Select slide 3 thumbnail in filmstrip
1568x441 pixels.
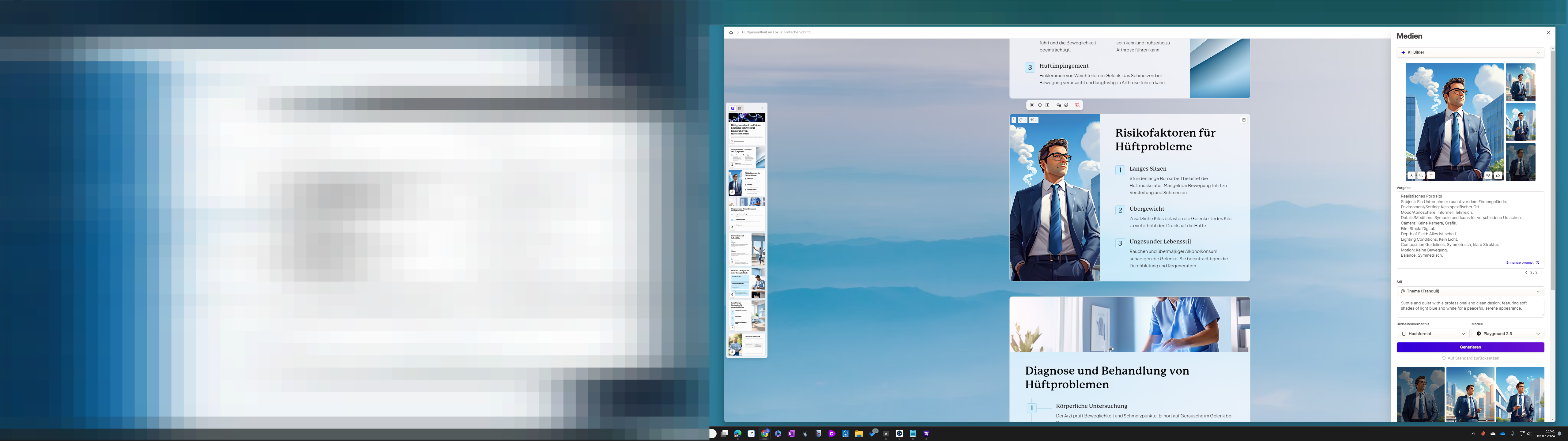tap(747, 183)
